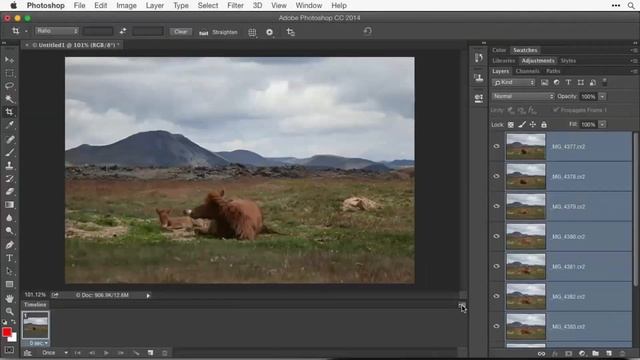Select the Clone Stamp tool
The width and height of the screenshot is (640, 360).
tap(9, 166)
